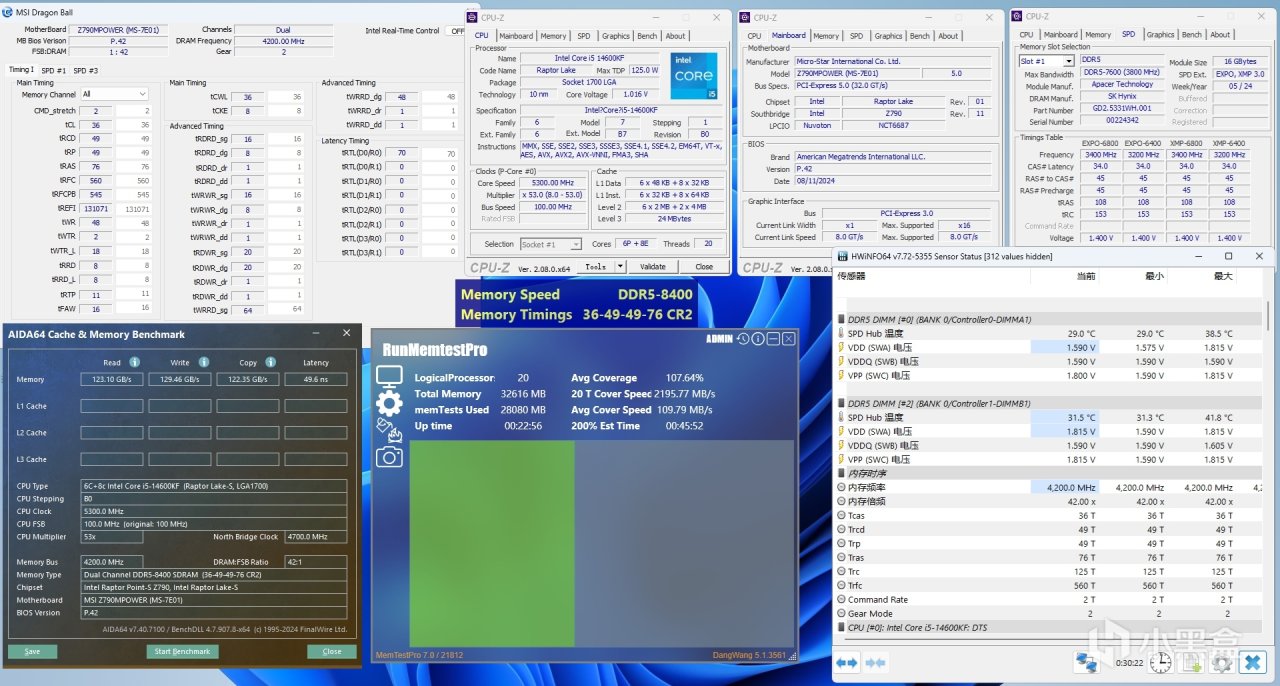The image size is (1280, 686).
Task: Click HWiNFO add log file icon
Action: pyautogui.click(x=1192, y=662)
